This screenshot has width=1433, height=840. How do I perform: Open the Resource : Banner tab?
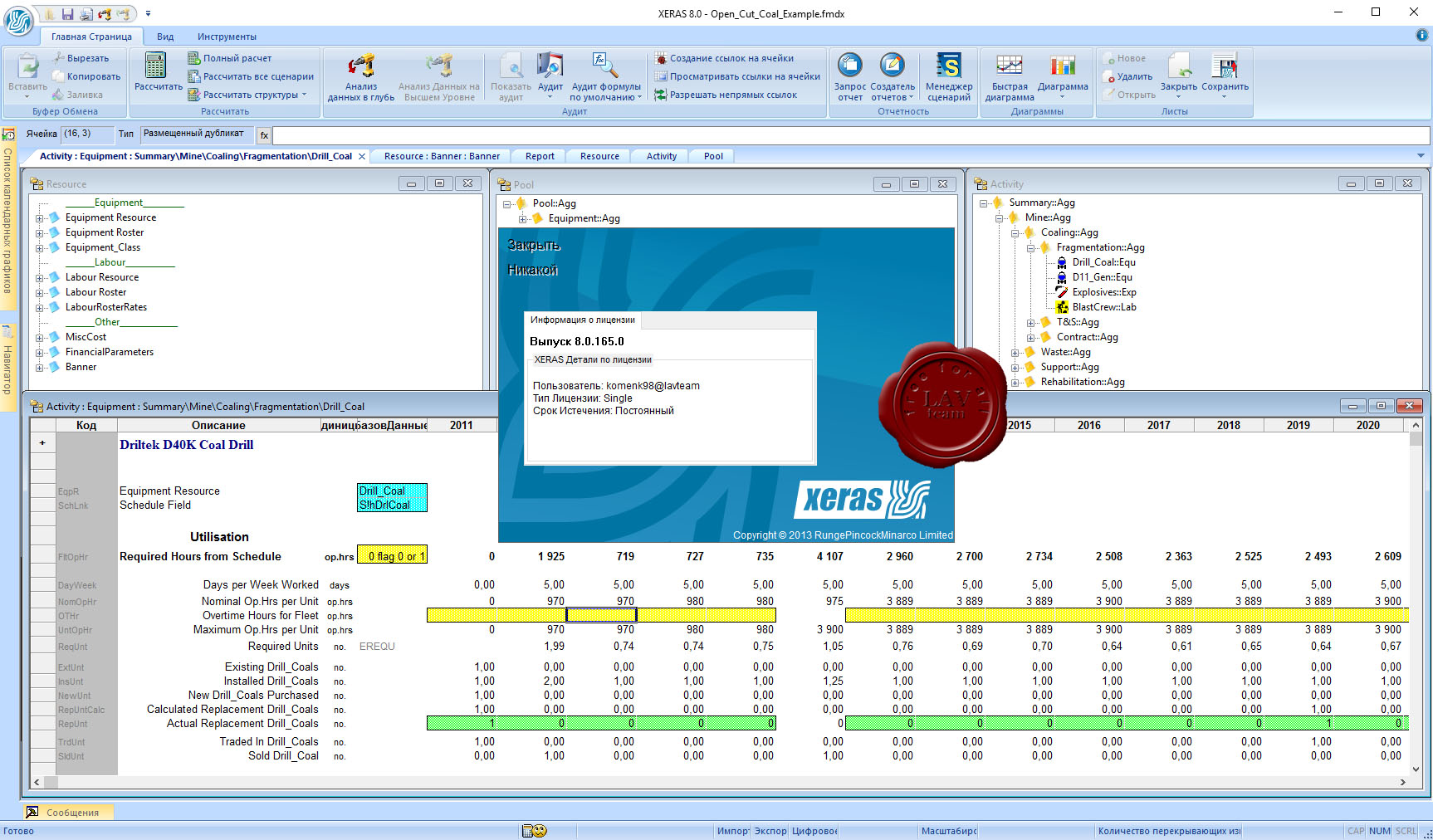442,156
